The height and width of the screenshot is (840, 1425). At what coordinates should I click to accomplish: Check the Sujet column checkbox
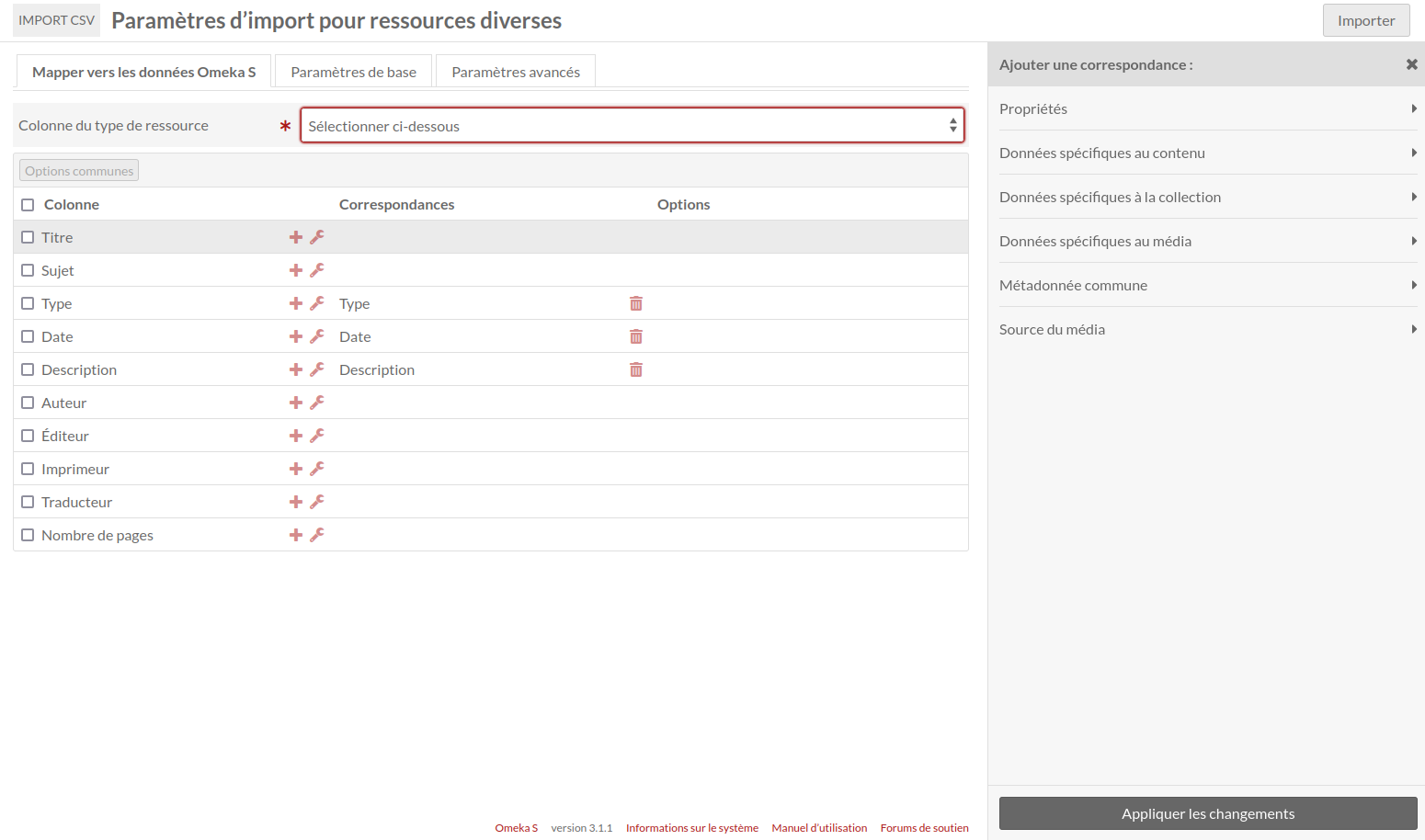[28, 270]
